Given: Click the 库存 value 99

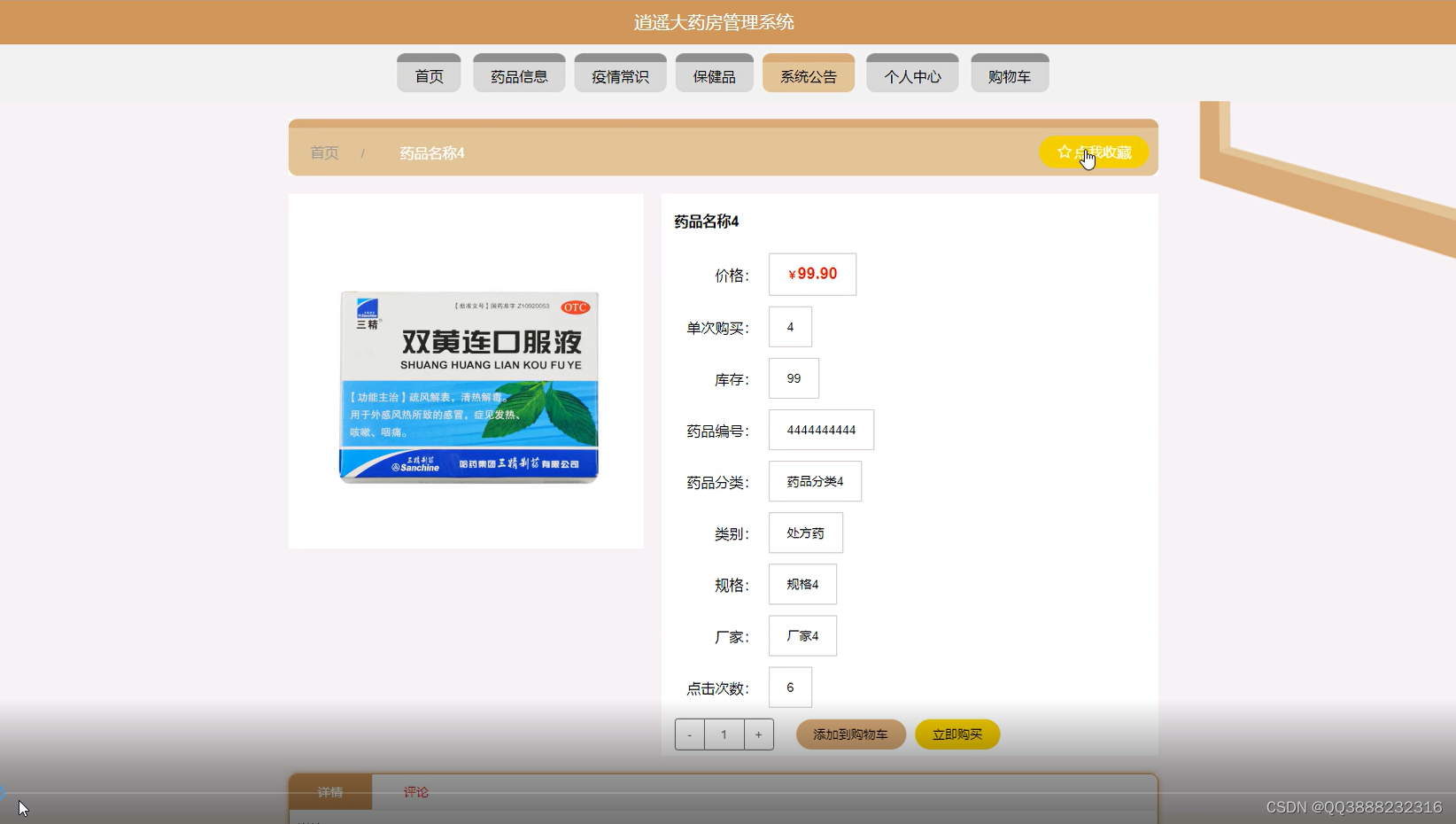Looking at the screenshot, I should point(794,378).
